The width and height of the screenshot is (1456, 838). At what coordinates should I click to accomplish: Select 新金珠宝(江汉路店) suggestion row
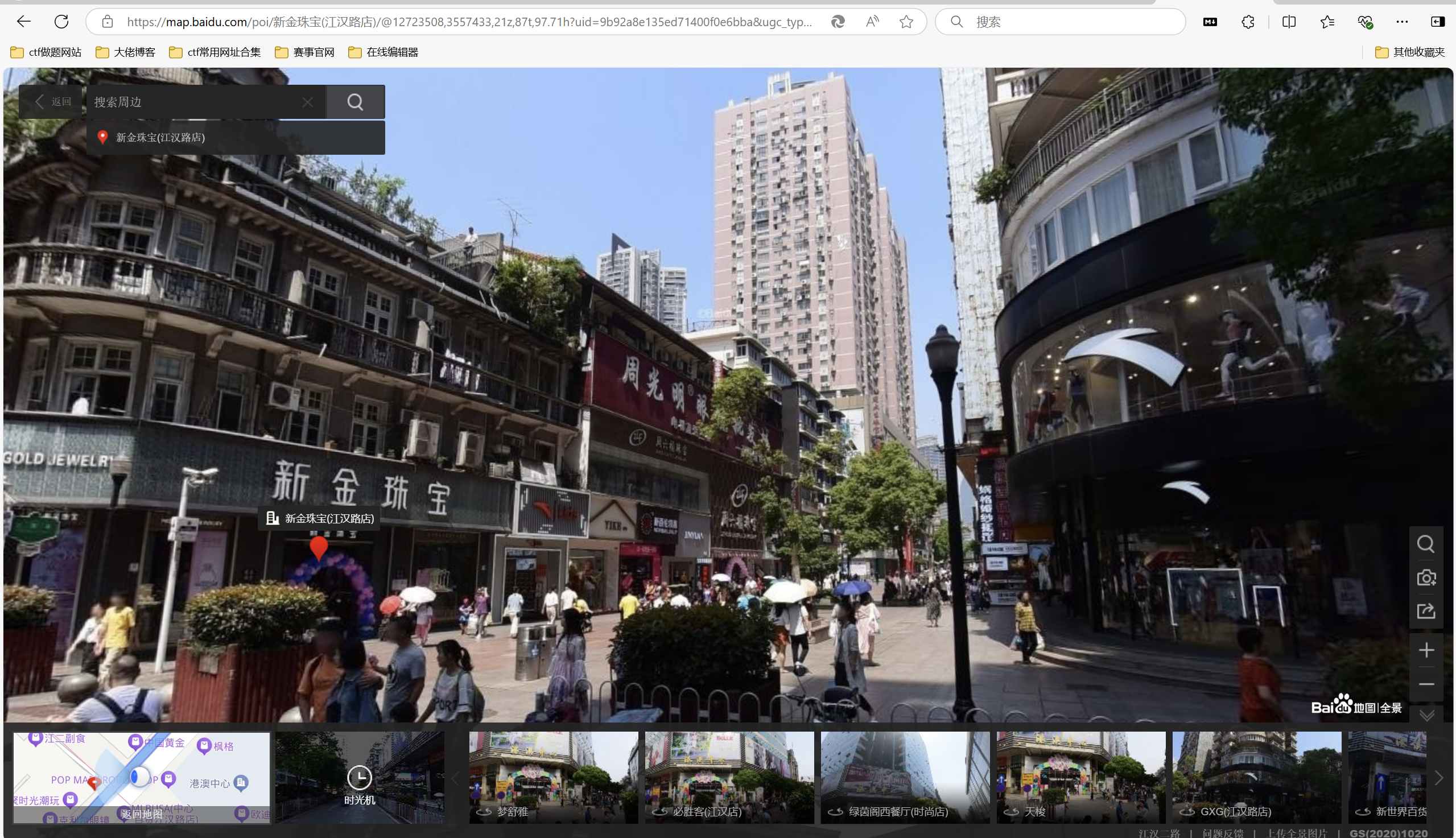tap(236, 137)
